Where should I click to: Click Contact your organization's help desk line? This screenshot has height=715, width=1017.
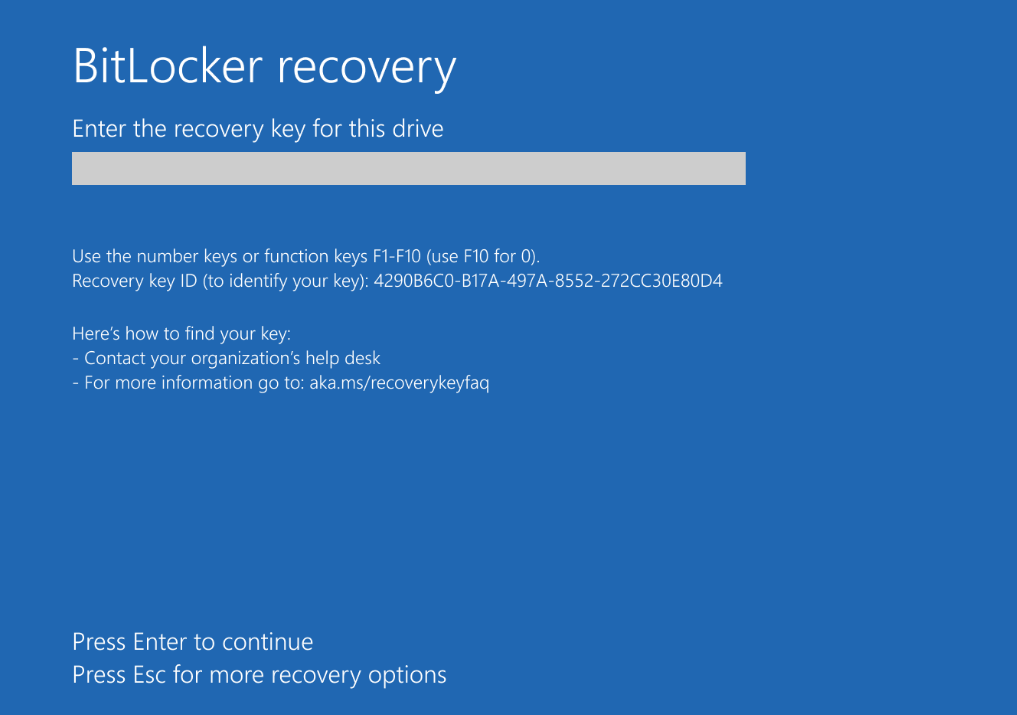click(x=226, y=357)
